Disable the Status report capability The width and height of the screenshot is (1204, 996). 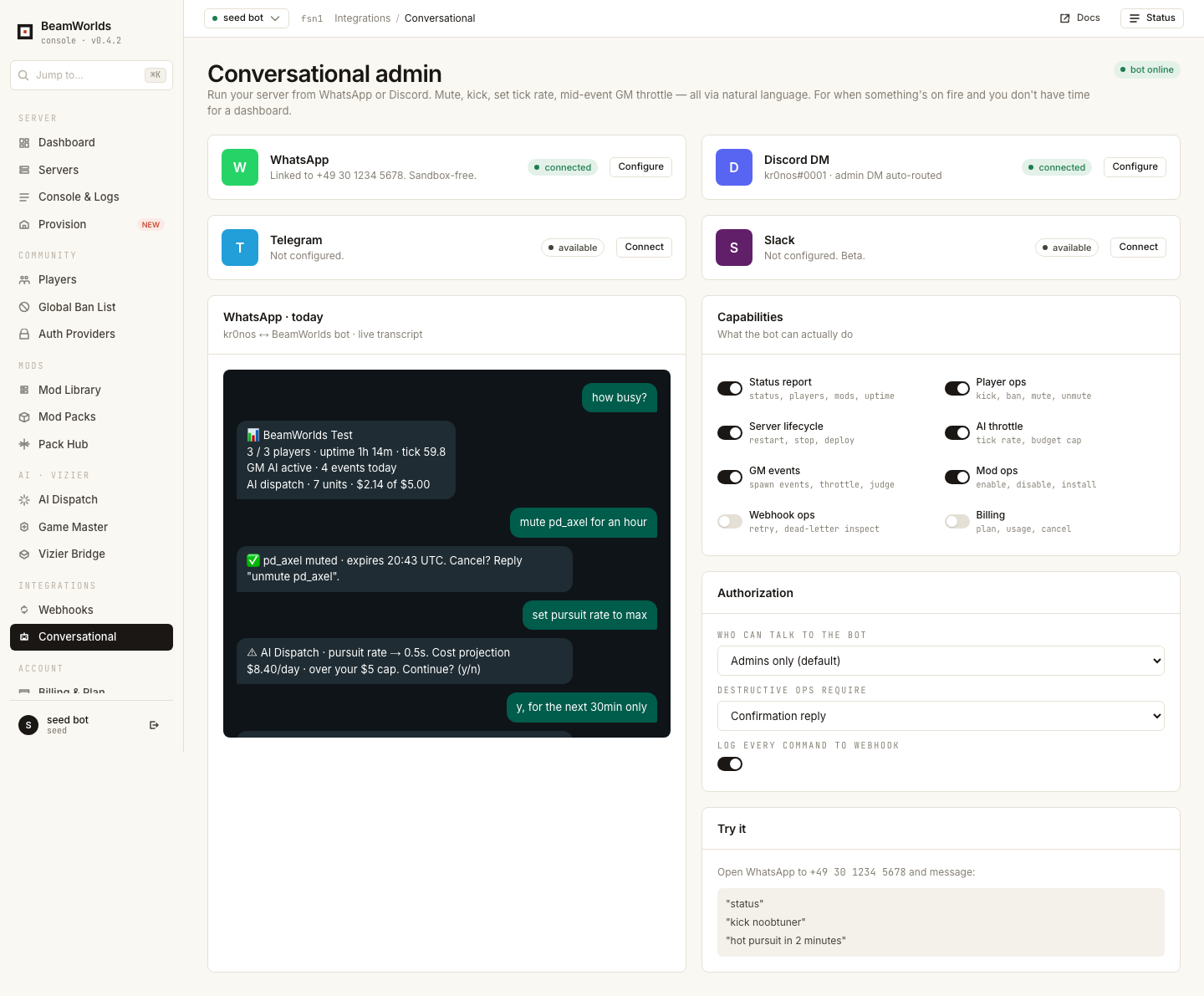coord(730,388)
